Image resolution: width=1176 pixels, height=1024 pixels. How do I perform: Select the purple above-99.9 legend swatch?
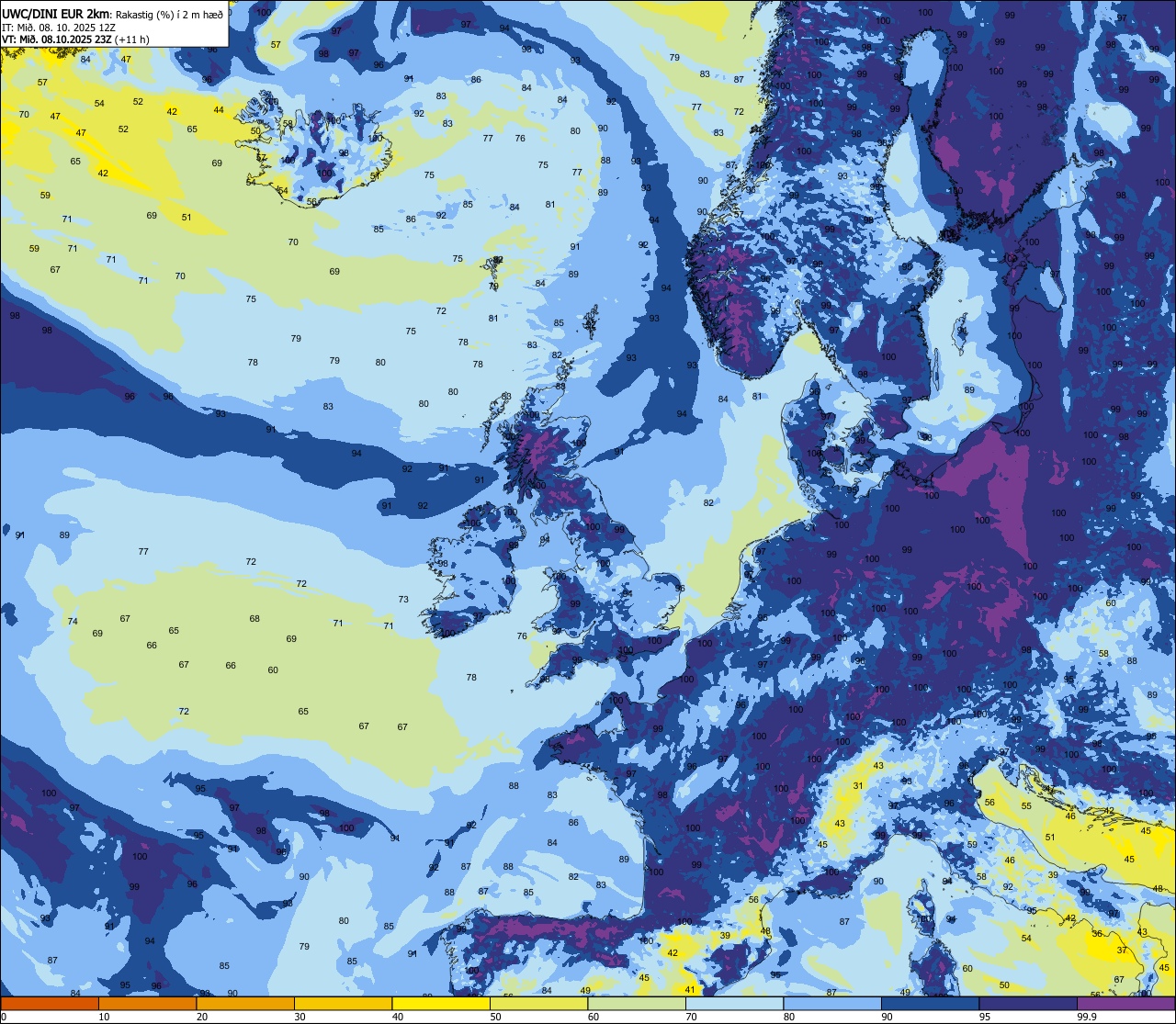coord(1126,1003)
